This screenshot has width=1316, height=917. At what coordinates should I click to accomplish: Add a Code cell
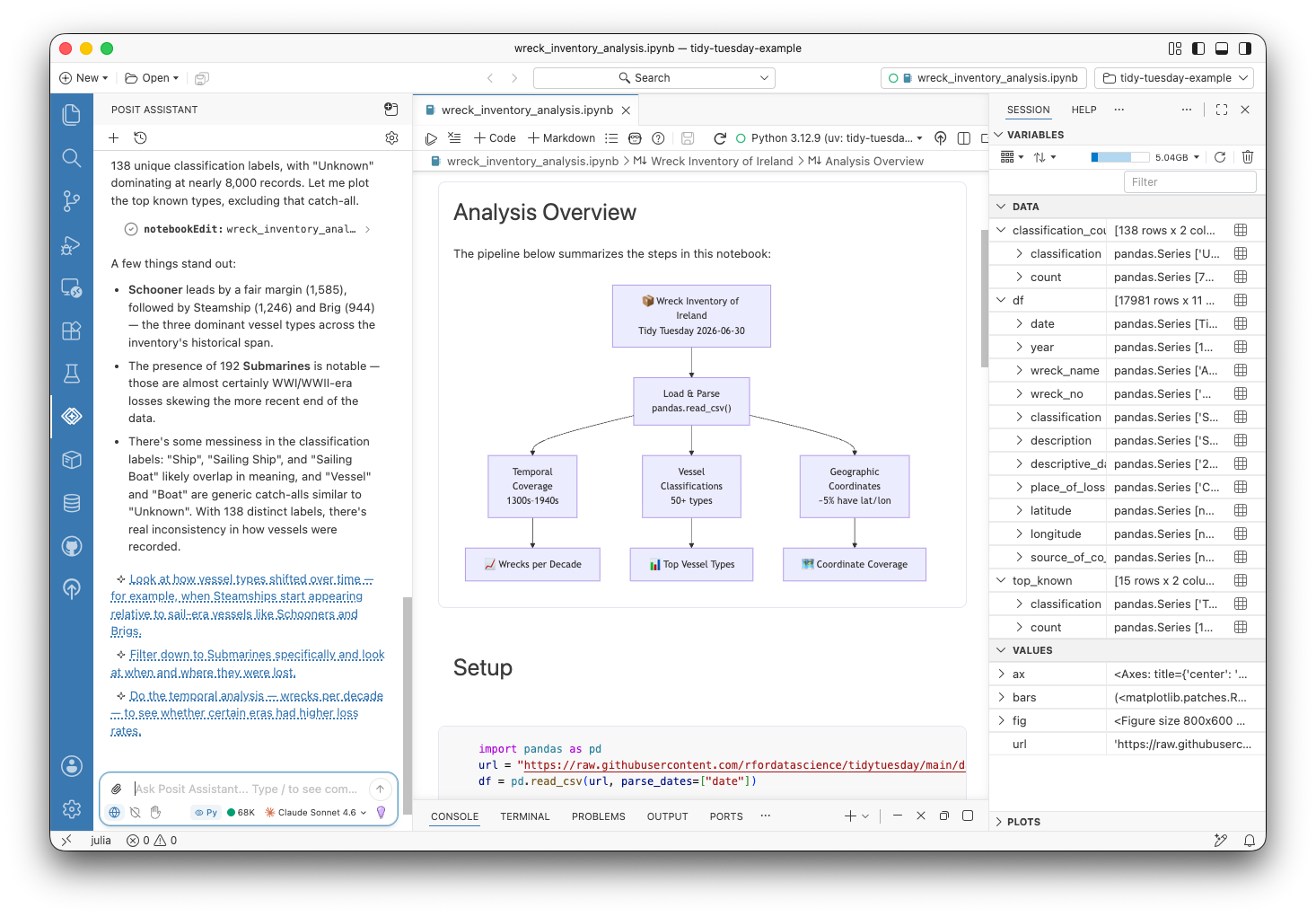pos(495,138)
